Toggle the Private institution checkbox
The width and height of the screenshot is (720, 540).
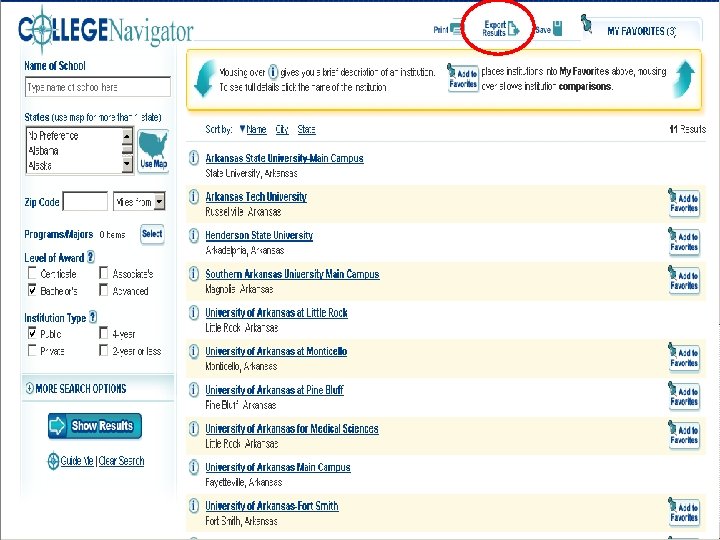tap(32, 350)
